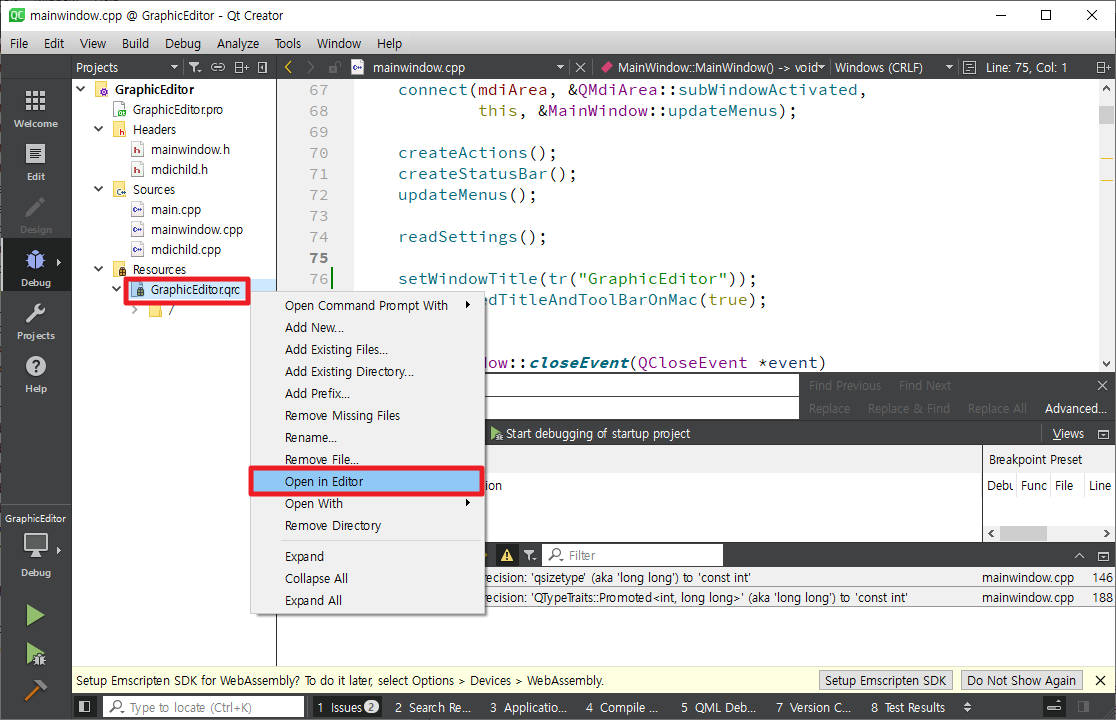Click the Filter field in Issues pane
The image size is (1116, 720).
[x=633, y=555]
